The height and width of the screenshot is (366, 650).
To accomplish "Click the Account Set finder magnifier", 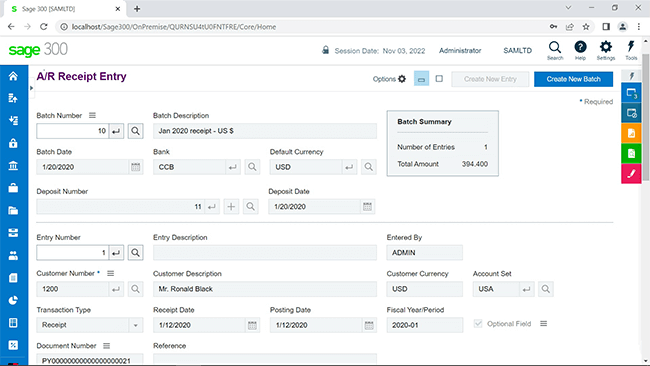I will (546, 289).
